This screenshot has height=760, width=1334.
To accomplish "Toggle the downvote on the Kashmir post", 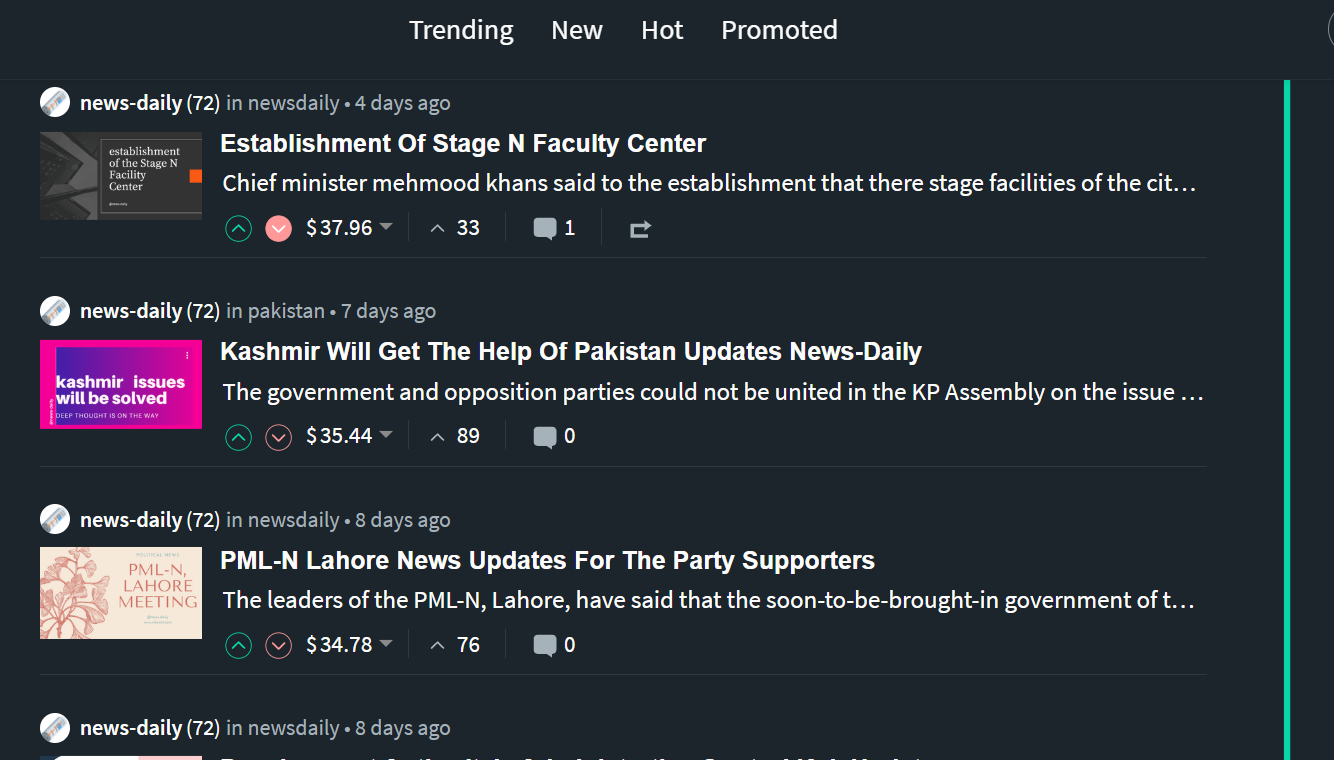I will click(278, 437).
